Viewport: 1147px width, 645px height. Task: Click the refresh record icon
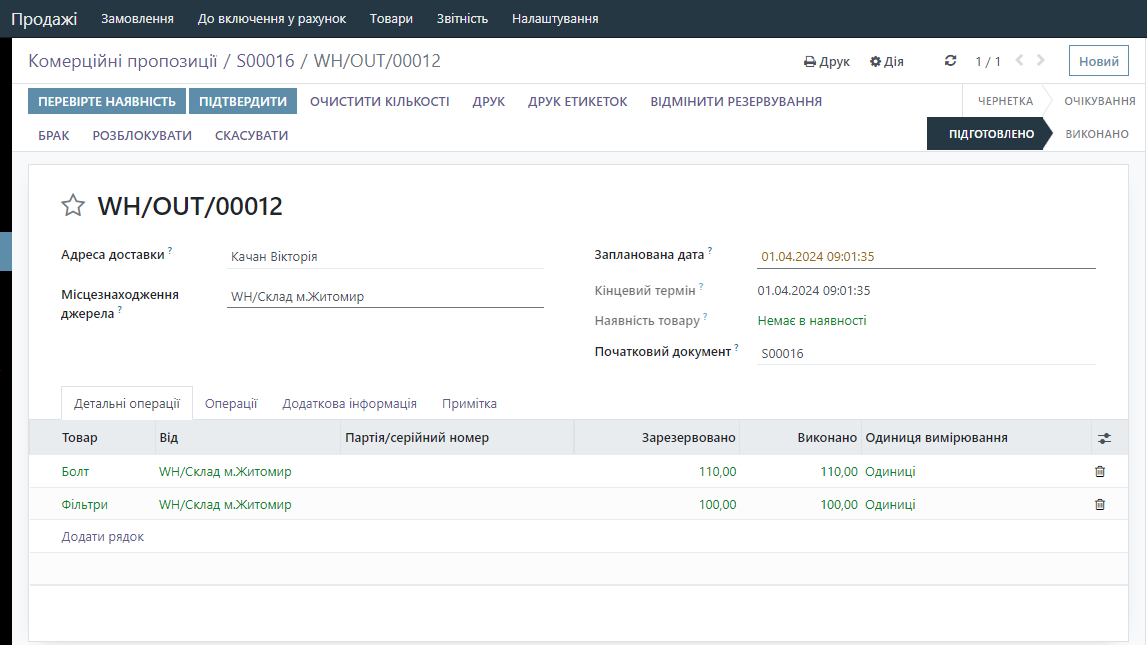pyautogui.click(x=950, y=61)
